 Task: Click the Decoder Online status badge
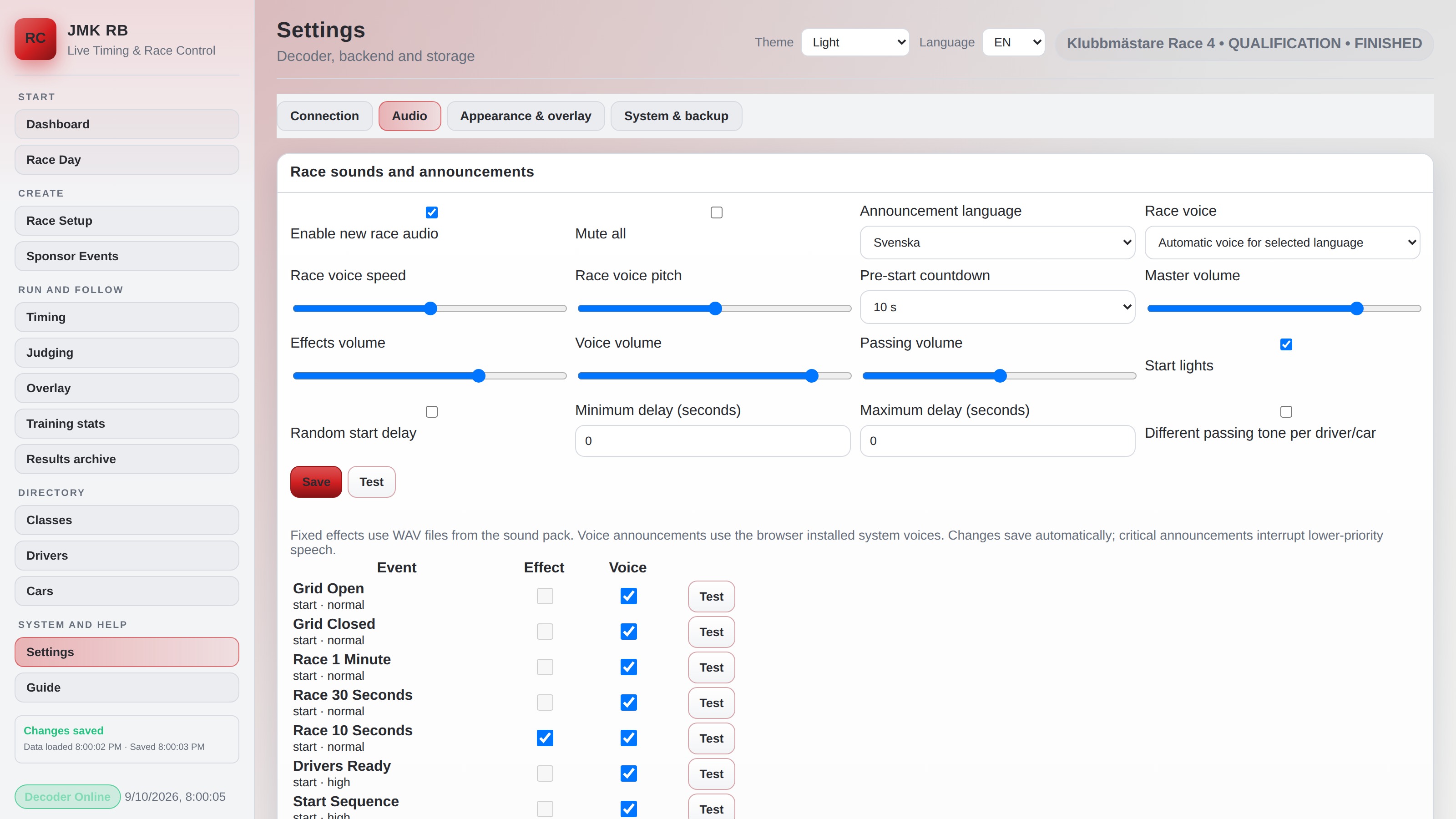click(67, 796)
